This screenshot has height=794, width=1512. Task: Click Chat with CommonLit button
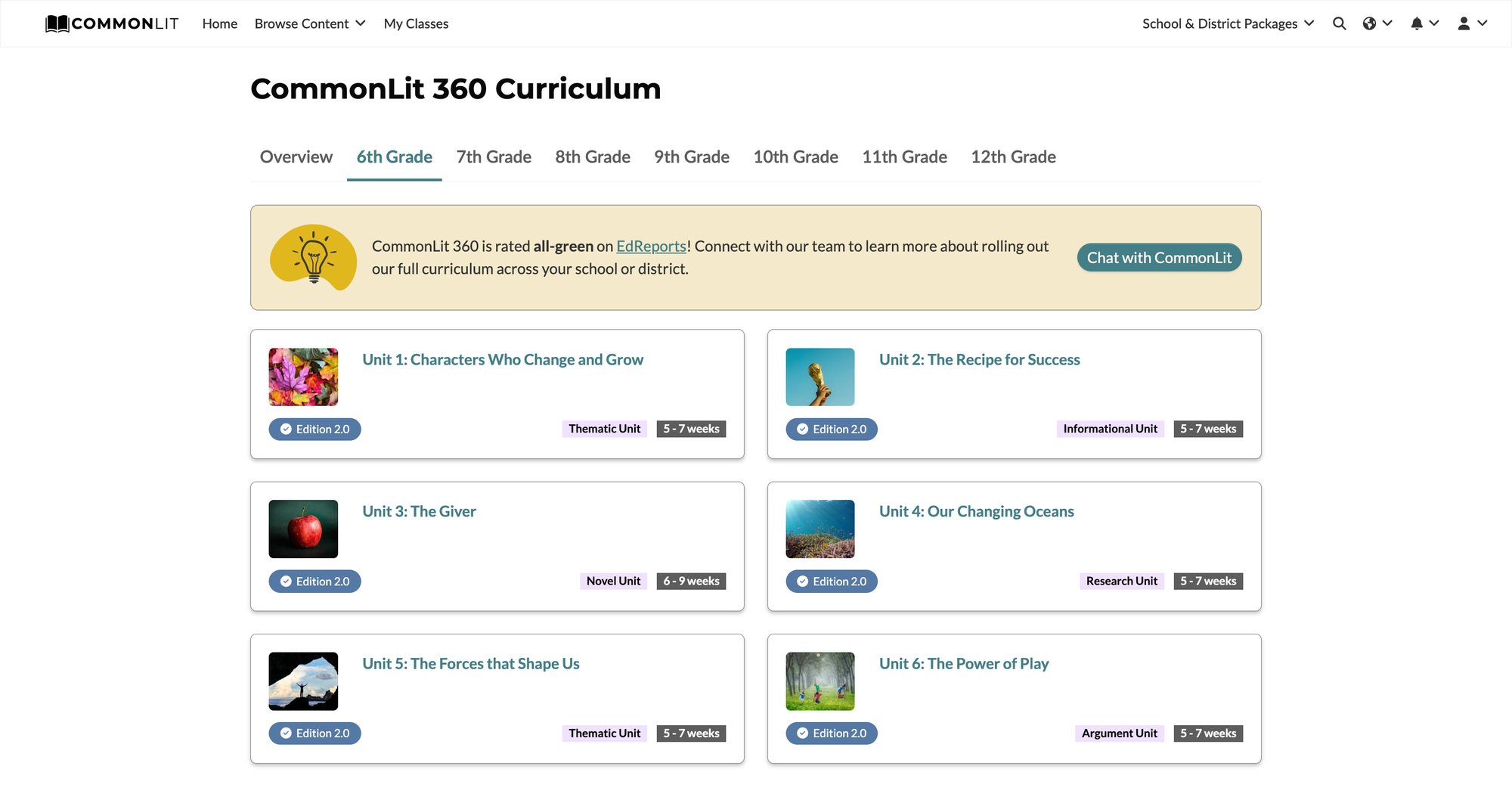tap(1159, 258)
